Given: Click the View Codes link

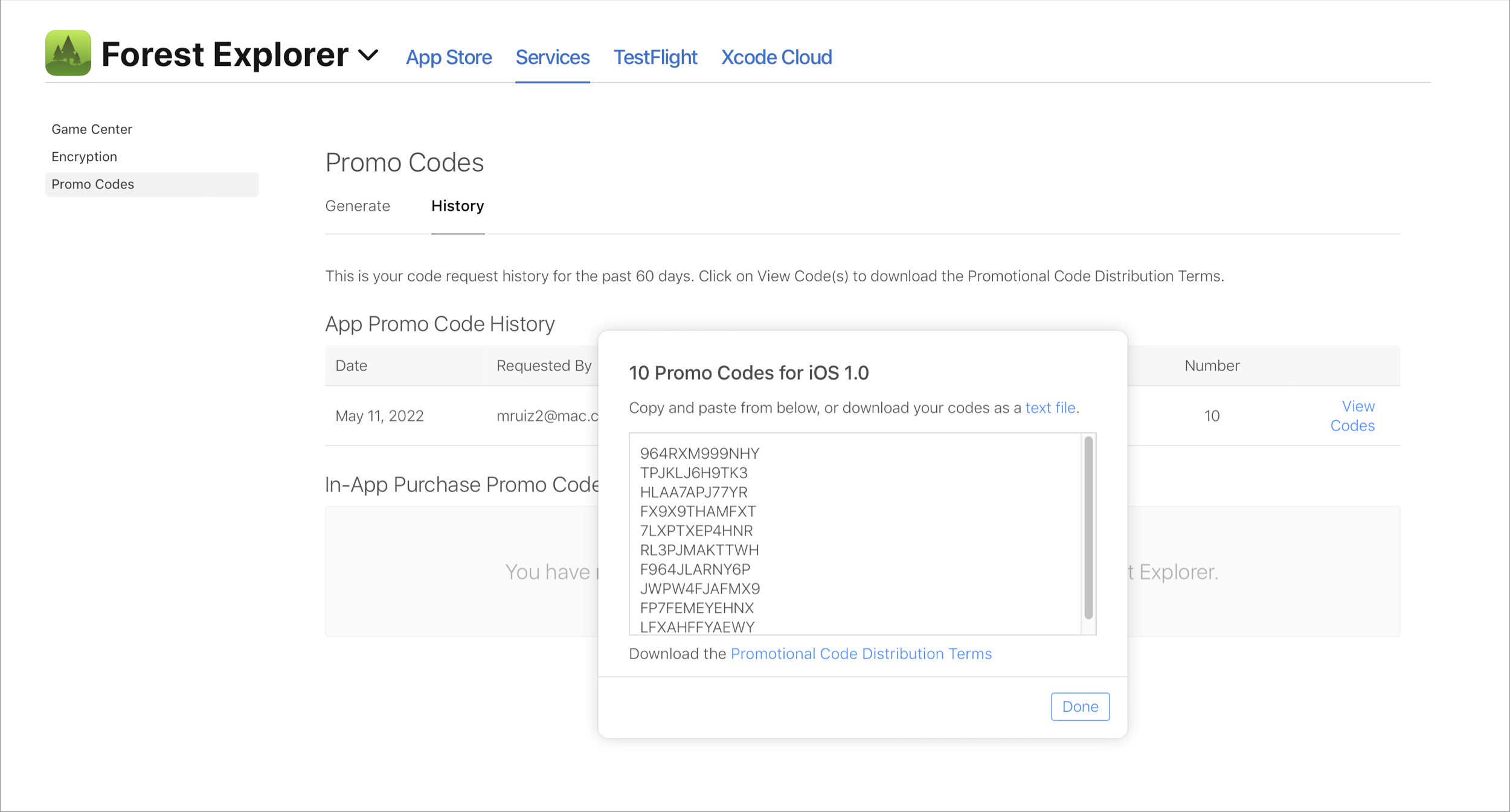Looking at the screenshot, I should coord(1353,416).
